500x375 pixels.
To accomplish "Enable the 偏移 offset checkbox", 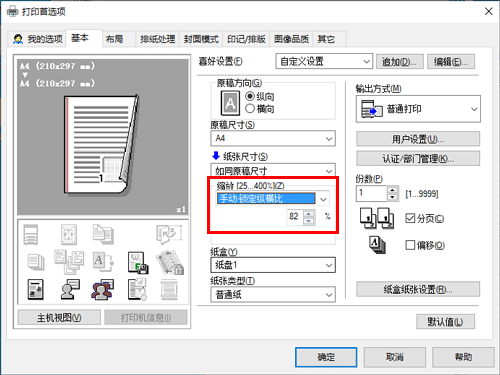I will 410,245.
